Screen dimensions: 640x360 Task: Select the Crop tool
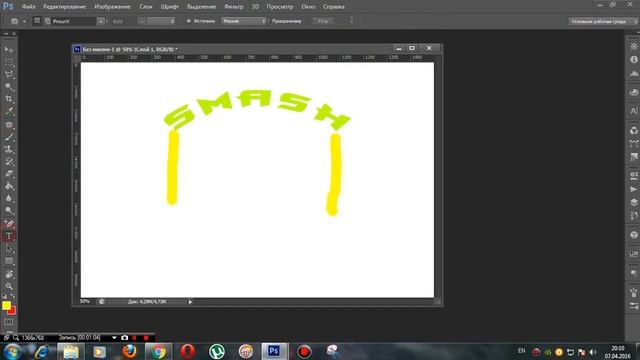coord(9,99)
